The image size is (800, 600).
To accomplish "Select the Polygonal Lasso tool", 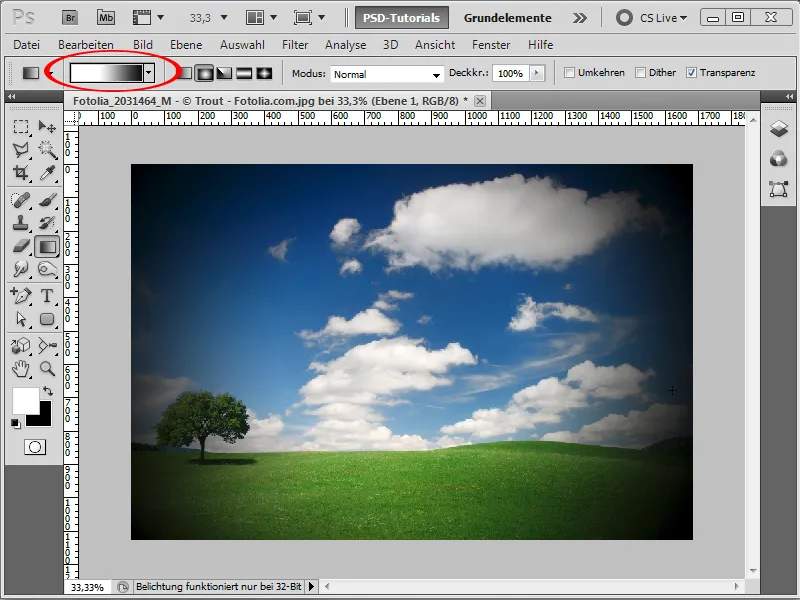I will click(x=21, y=149).
